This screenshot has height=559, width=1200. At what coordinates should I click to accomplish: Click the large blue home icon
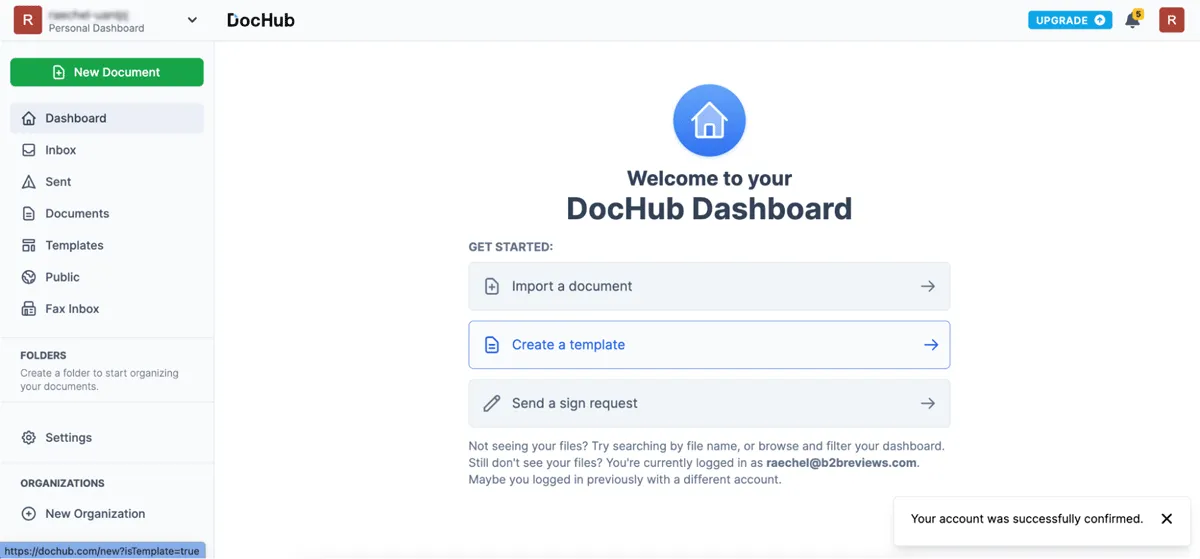point(709,121)
